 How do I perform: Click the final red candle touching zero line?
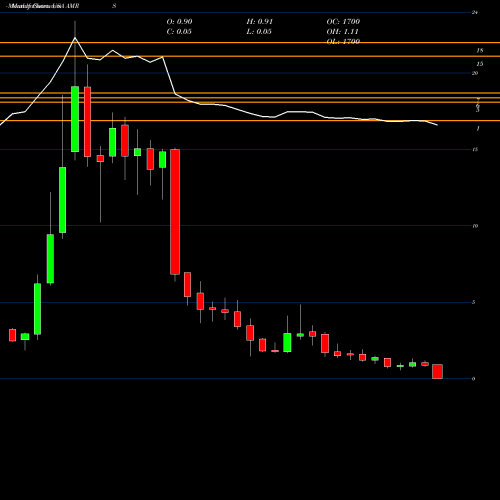click(437, 371)
